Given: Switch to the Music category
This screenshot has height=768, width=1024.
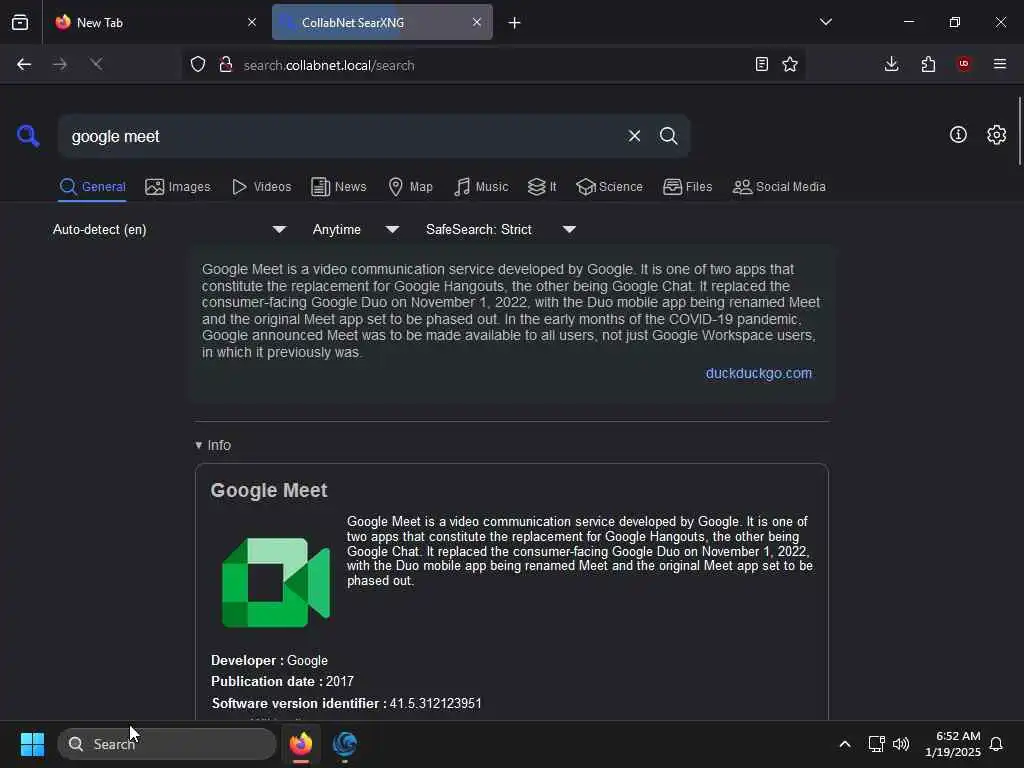Looking at the screenshot, I should (481, 187).
